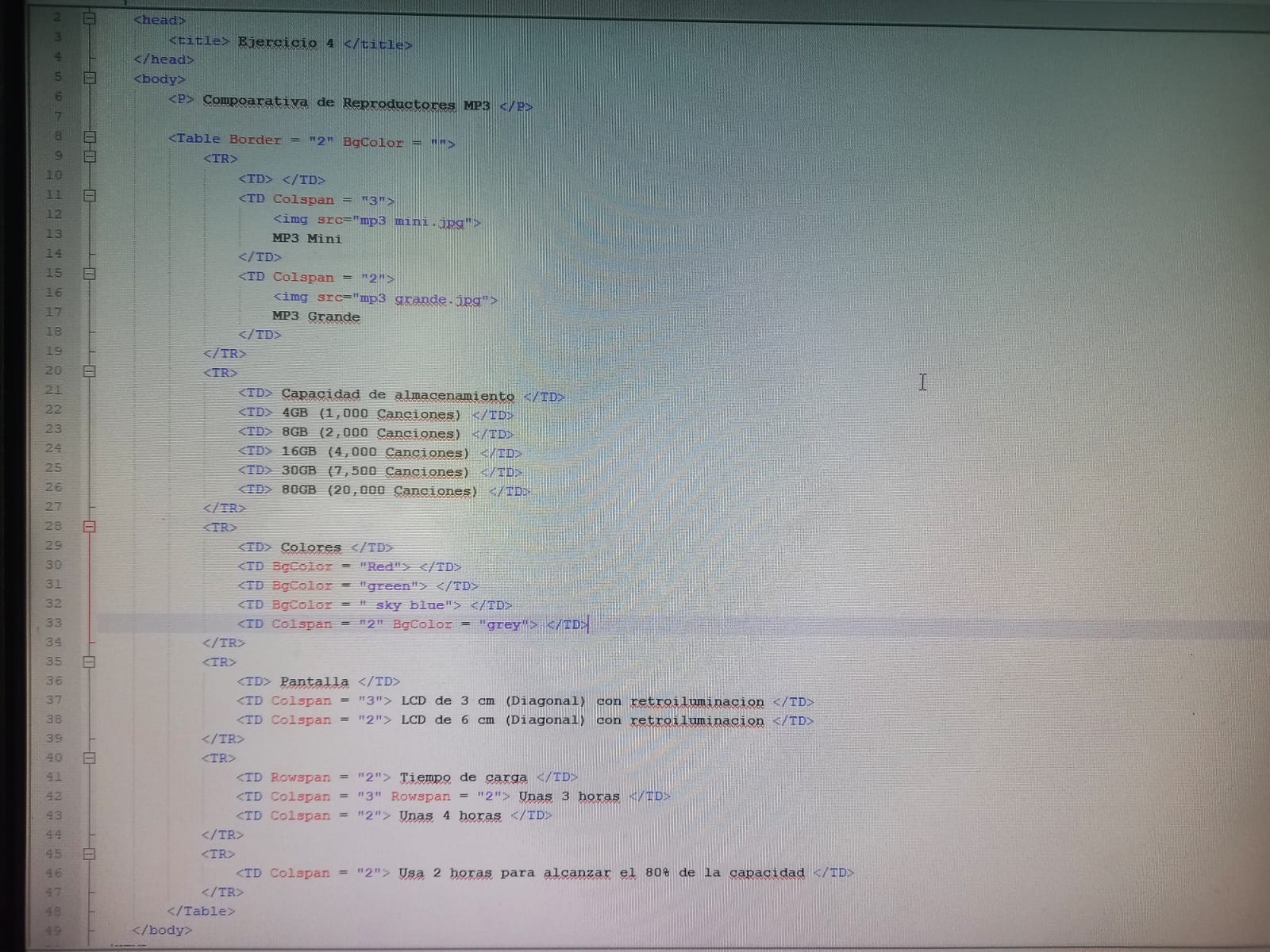Collapse the Capacidad TR fold on line 20
Image resolution: width=1270 pixels, height=952 pixels.
click(90, 370)
